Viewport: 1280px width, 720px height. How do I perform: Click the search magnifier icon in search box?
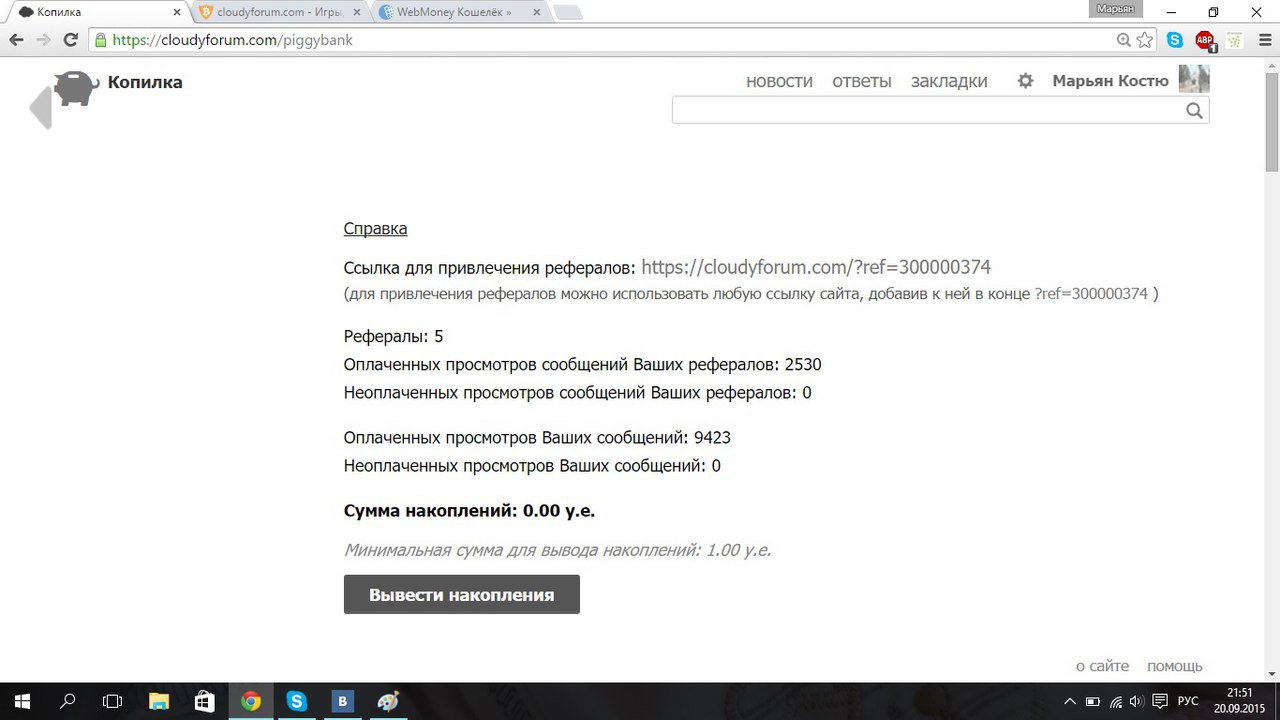tap(1194, 111)
